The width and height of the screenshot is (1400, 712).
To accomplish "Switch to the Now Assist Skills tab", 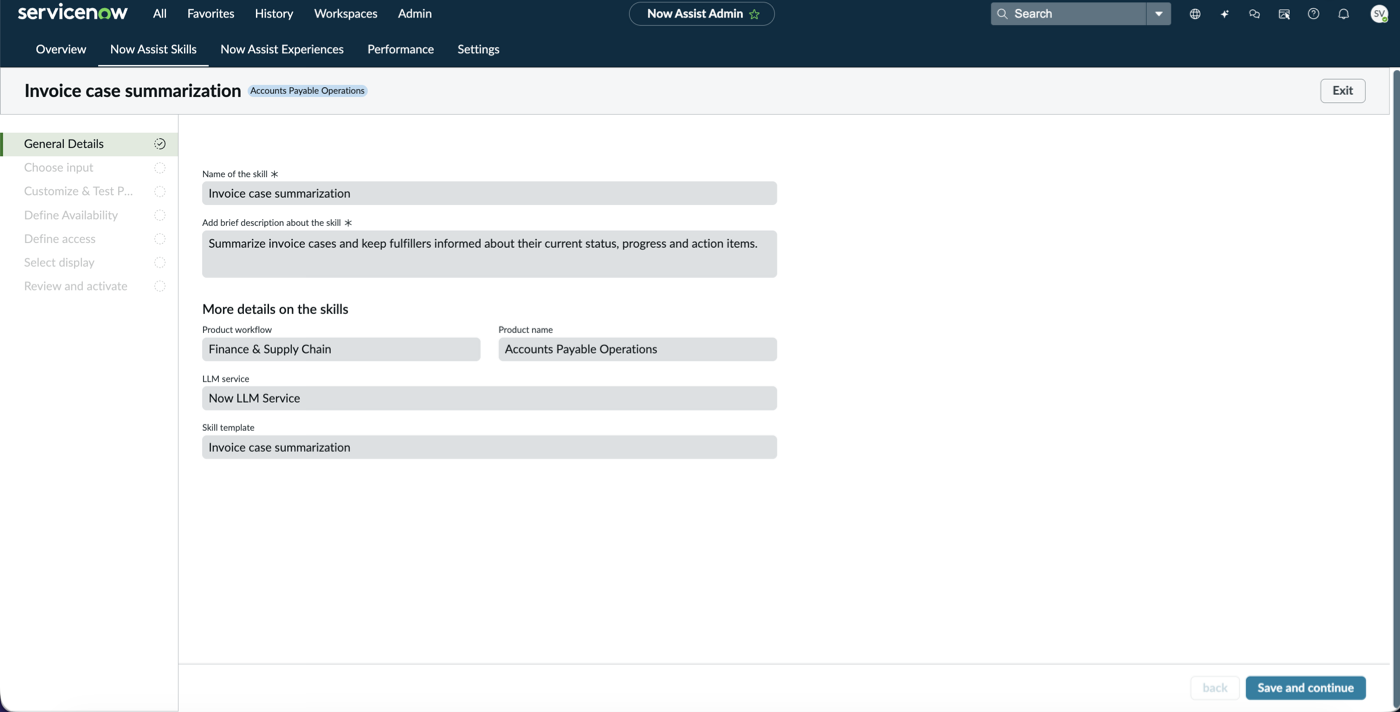I will 153,49.
